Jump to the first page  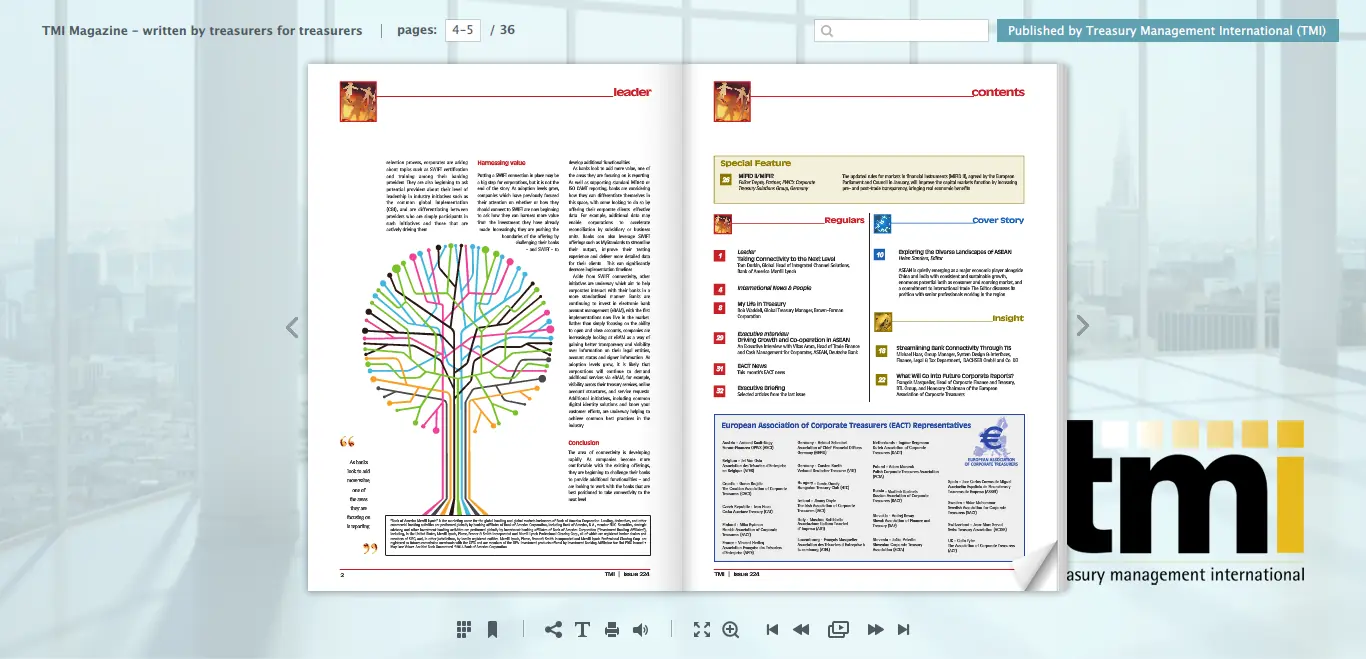coord(772,629)
